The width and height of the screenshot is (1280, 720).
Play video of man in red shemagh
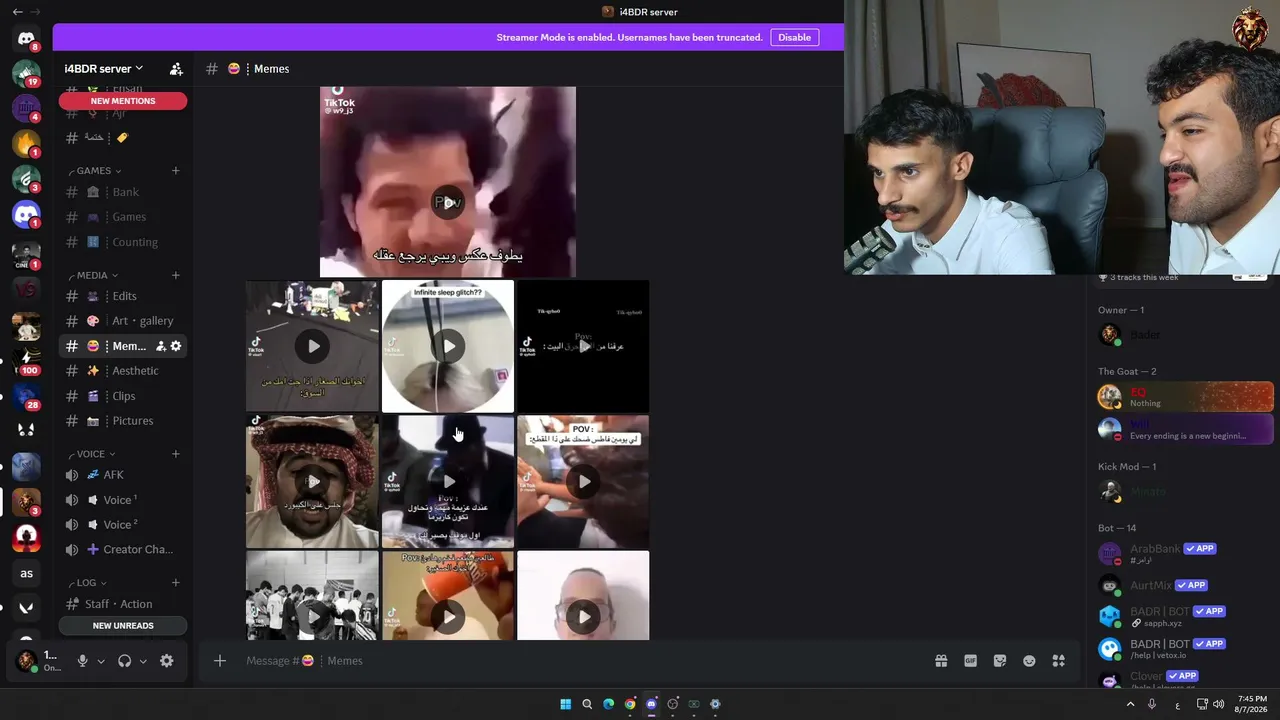(312, 481)
